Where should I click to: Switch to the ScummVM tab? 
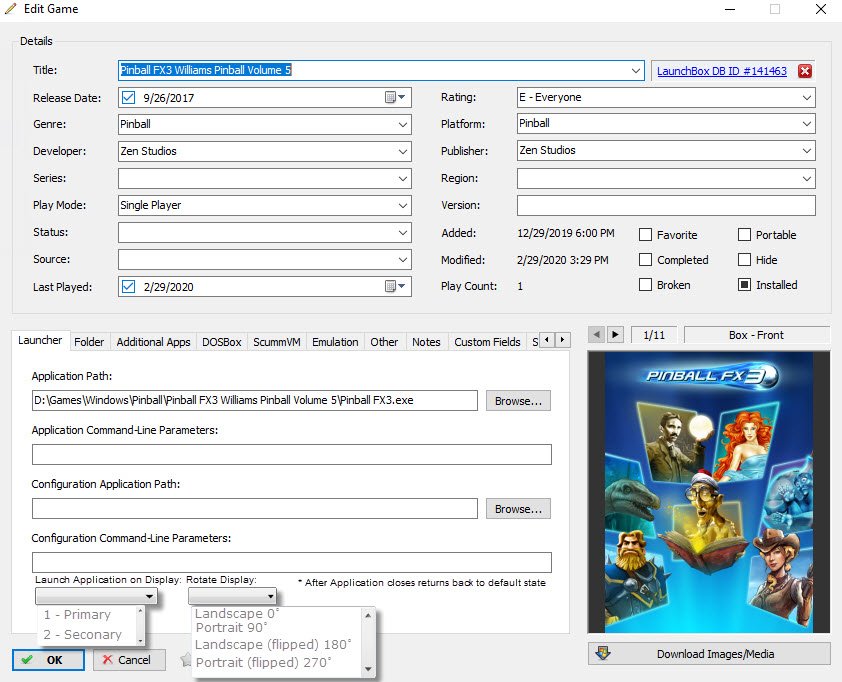tap(277, 342)
